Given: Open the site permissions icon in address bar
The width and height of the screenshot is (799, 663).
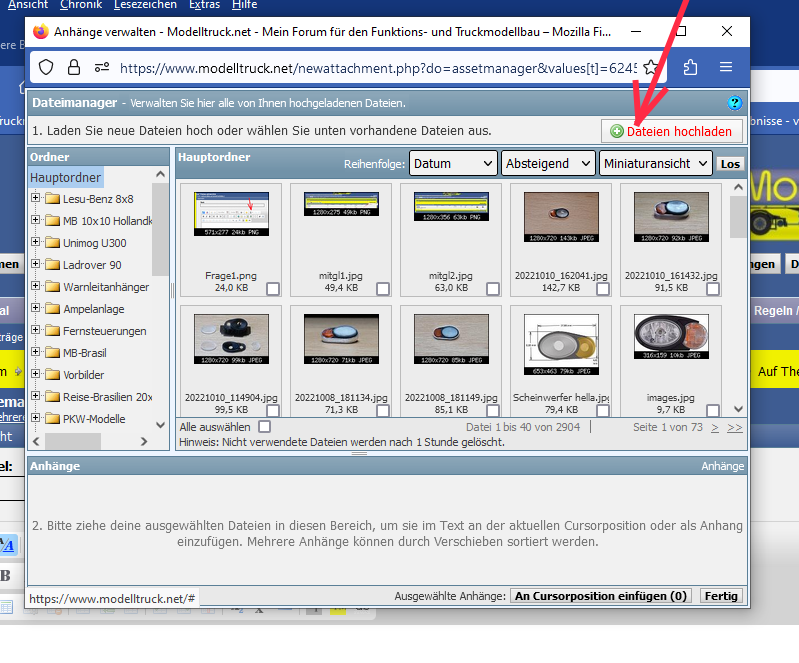Looking at the screenshot, I should (x=102, y=67).
